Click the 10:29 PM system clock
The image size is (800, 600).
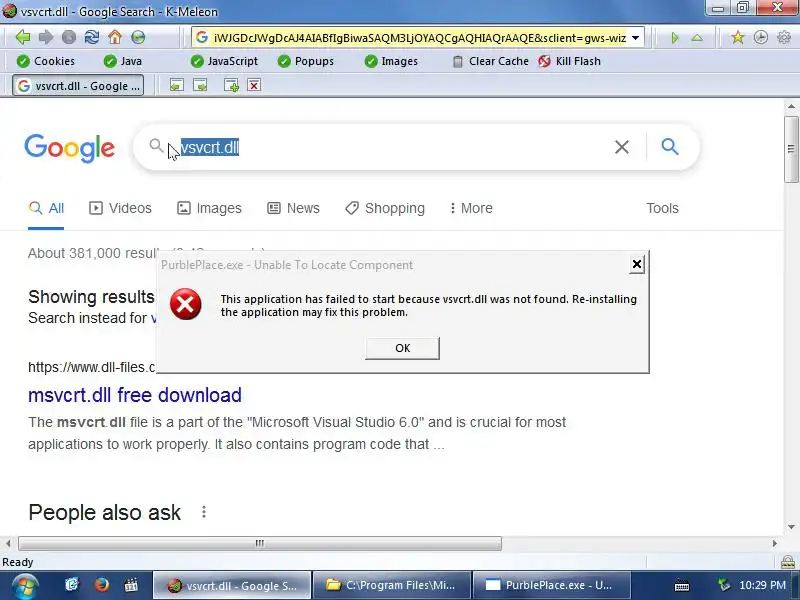click(762, 585)
